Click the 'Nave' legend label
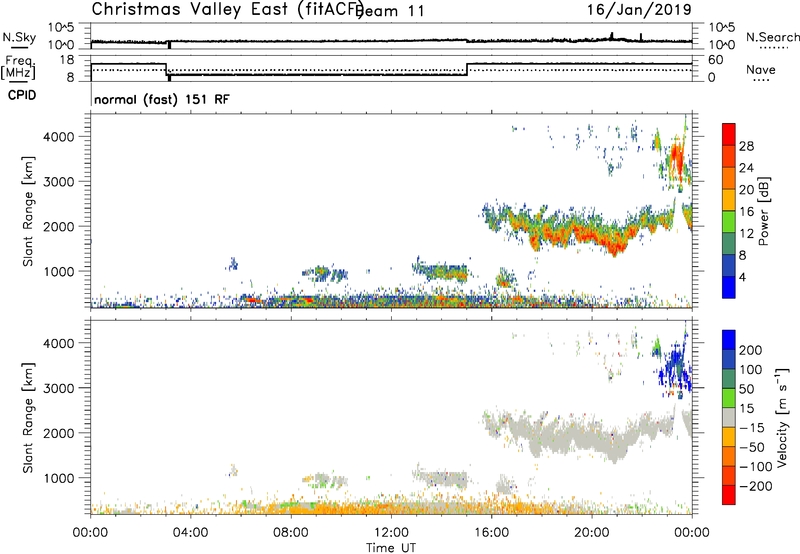The height and width of the screenshot is (554, 800). [761, 70]
